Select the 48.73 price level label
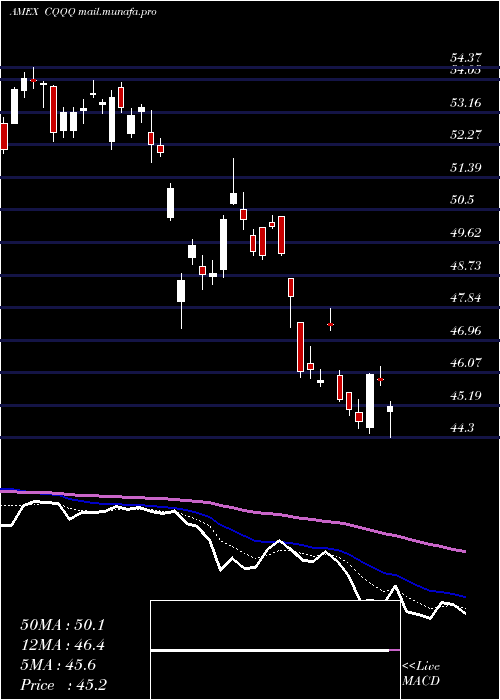Image resolution: width=500 pixels, height=700 pixels. click(x=466, y=266)
